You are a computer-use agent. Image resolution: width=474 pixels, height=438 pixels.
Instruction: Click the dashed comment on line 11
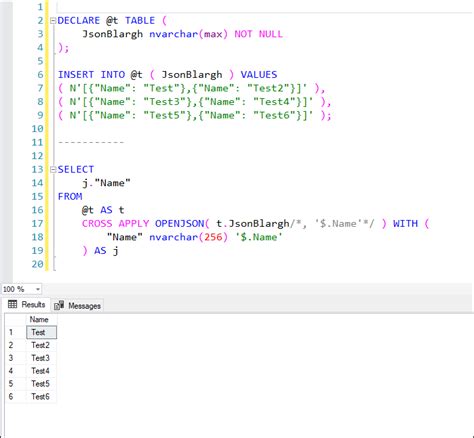tap(91, 142)
